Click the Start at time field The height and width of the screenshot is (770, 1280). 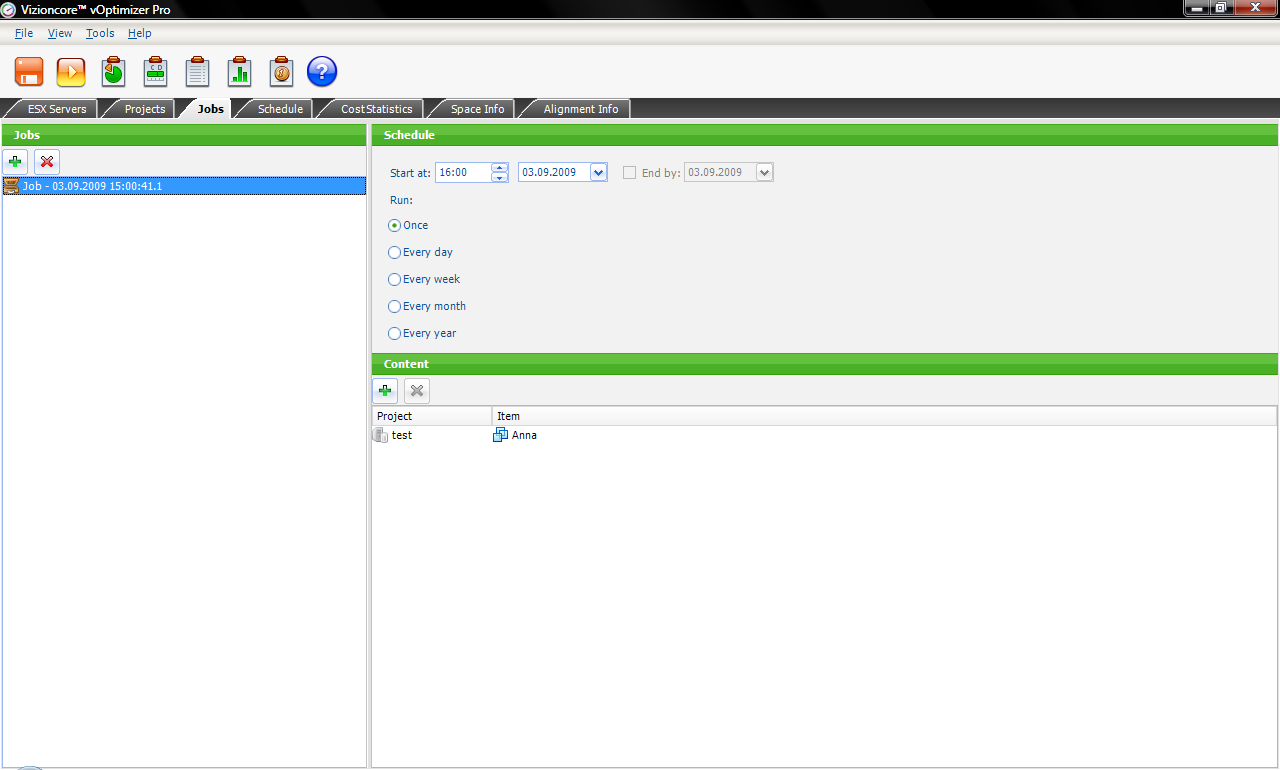pos(463,173)
